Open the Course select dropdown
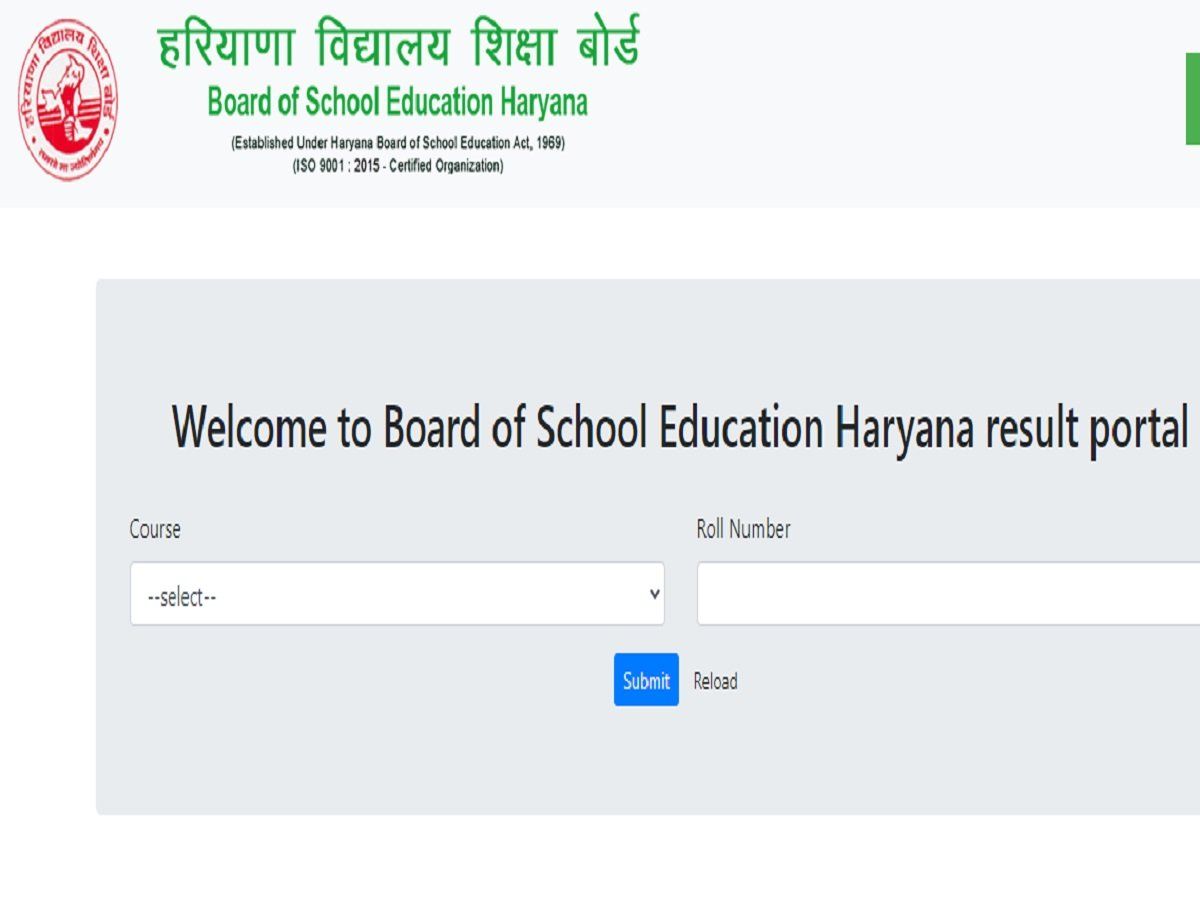1200x900 pixels. pyautogui.click(x=397, y=594)
